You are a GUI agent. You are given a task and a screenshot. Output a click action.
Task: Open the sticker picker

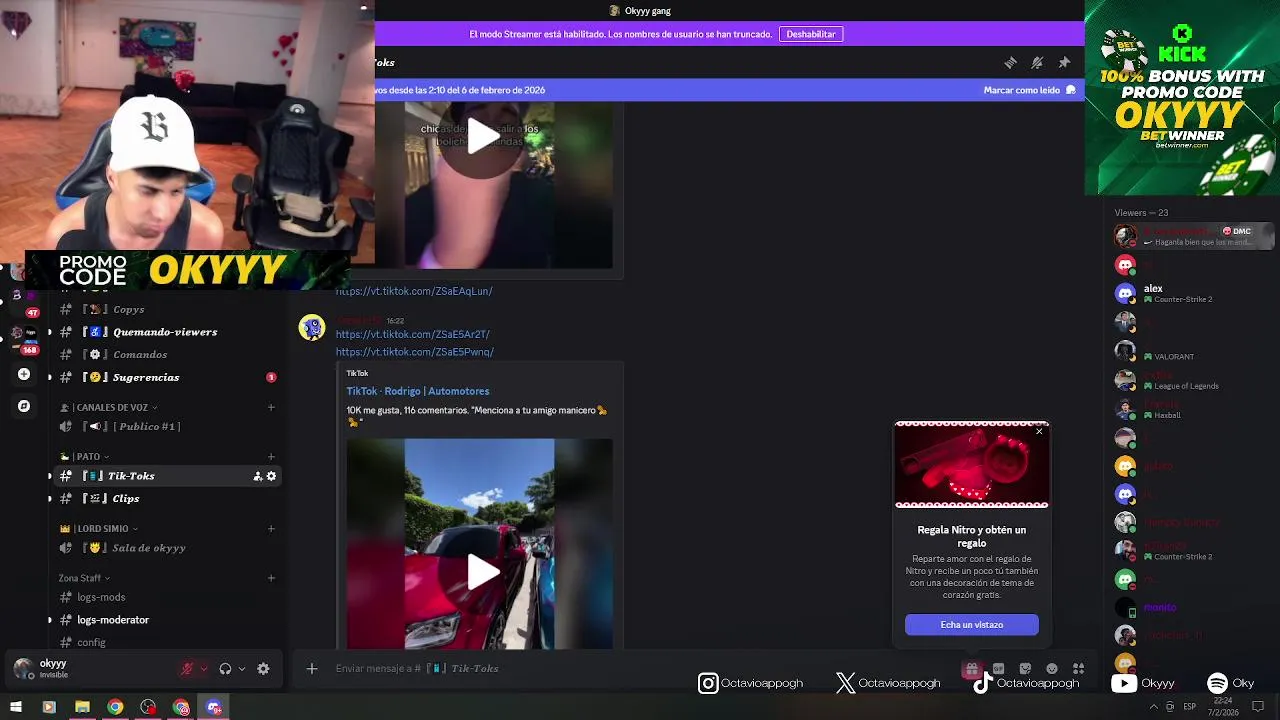[x=1025, y=669]
